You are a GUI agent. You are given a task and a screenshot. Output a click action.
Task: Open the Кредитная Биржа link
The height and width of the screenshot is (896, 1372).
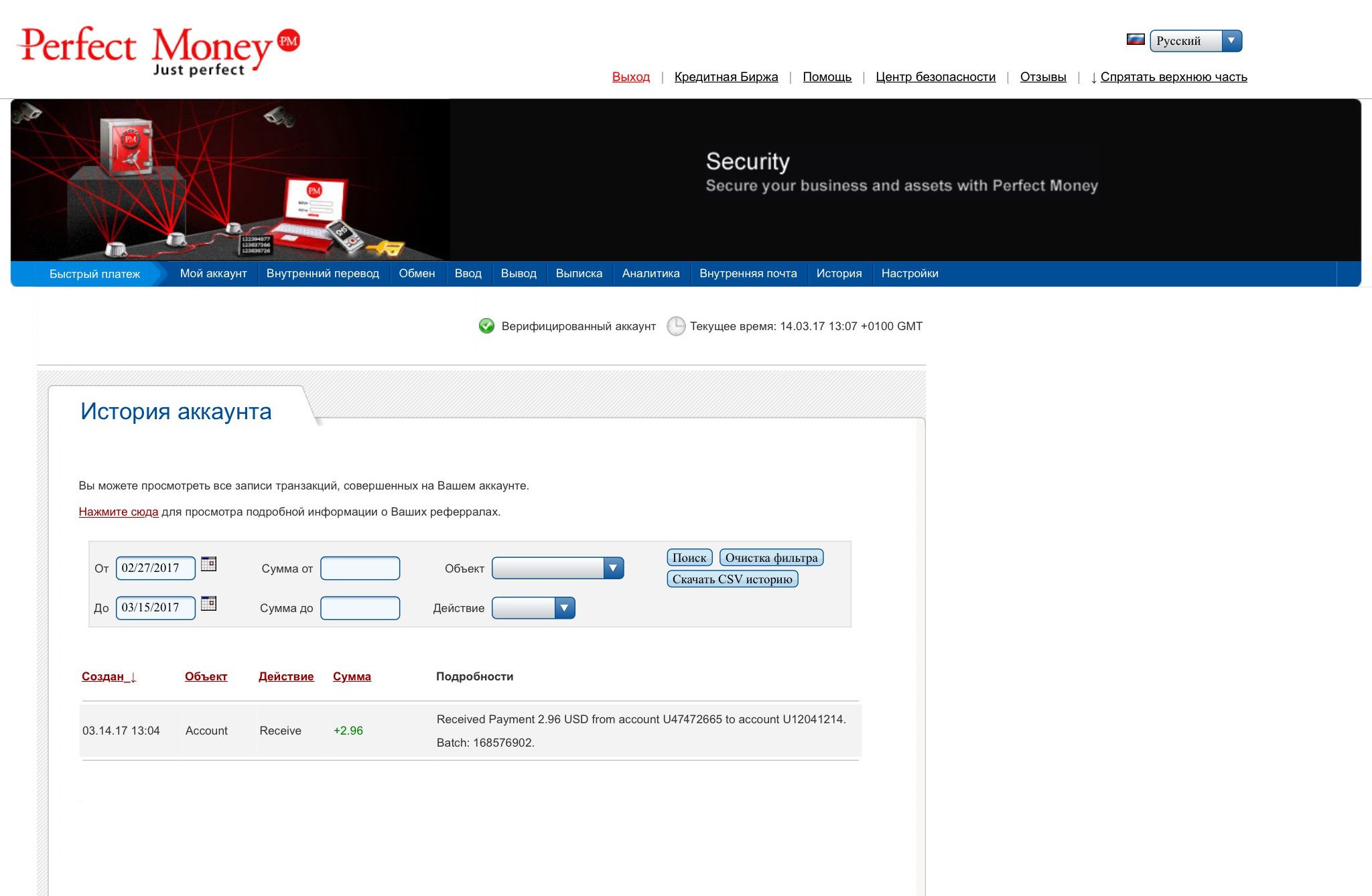726,77
